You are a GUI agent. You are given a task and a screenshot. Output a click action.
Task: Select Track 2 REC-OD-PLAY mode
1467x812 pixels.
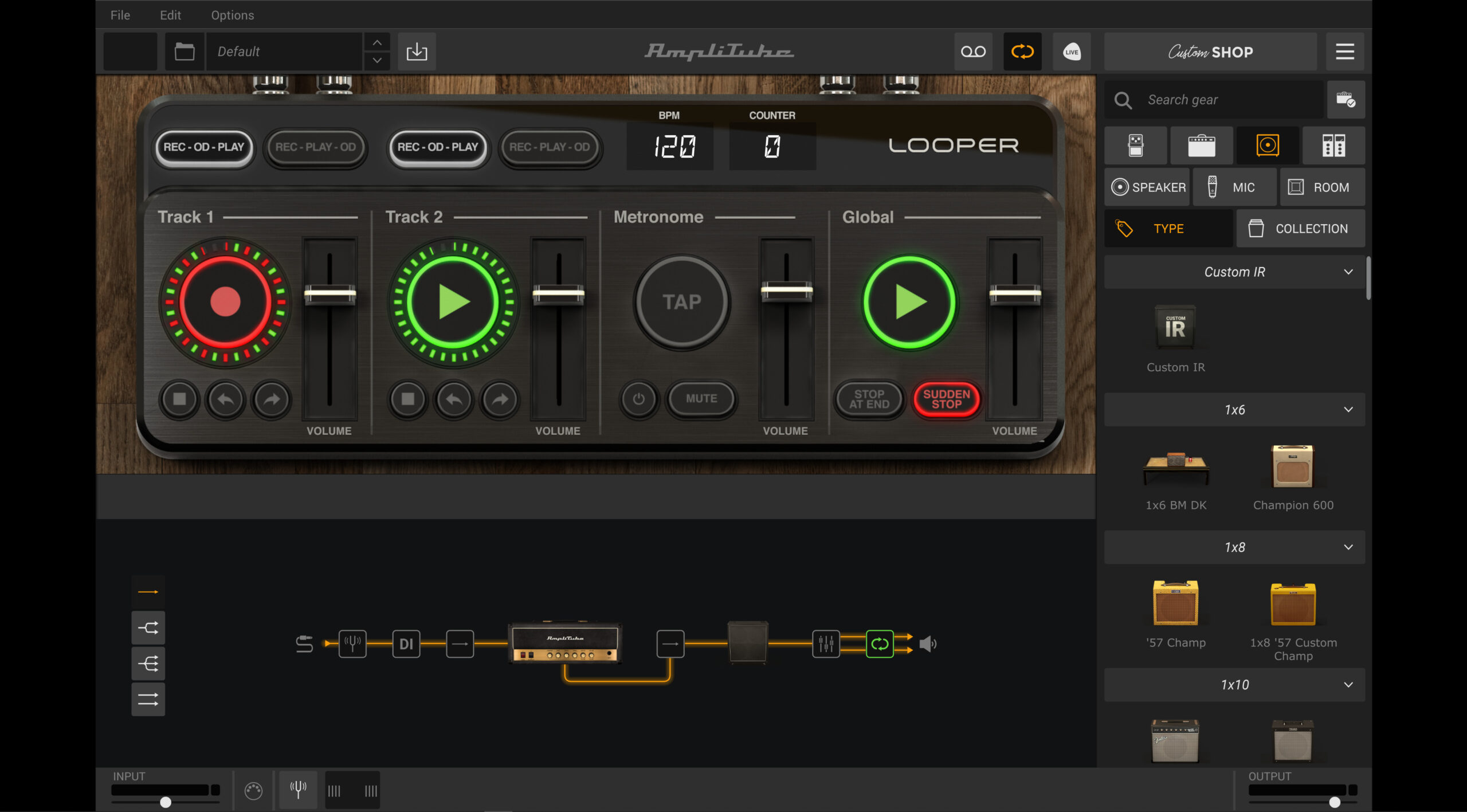438,147
